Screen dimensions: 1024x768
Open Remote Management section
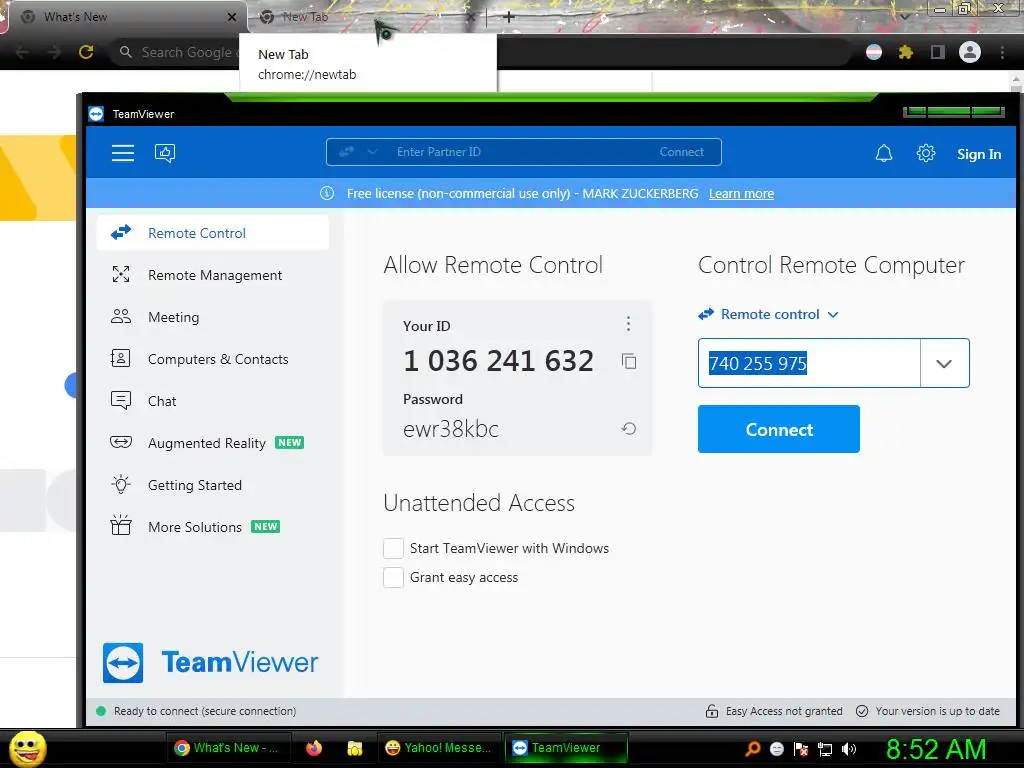coord(213,275)
